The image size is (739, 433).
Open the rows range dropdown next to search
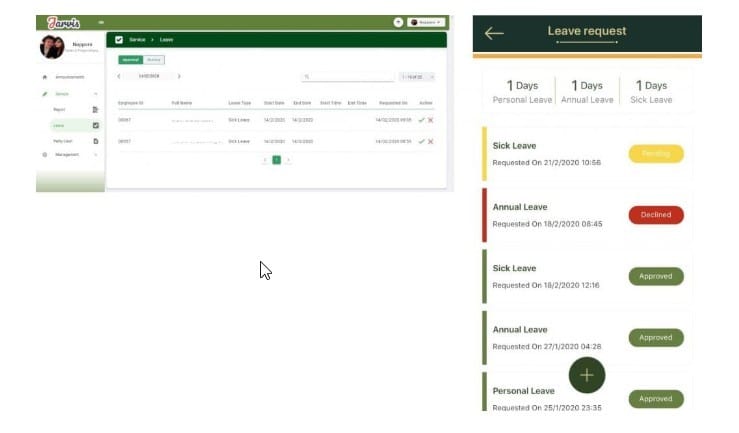click(415, 77)
